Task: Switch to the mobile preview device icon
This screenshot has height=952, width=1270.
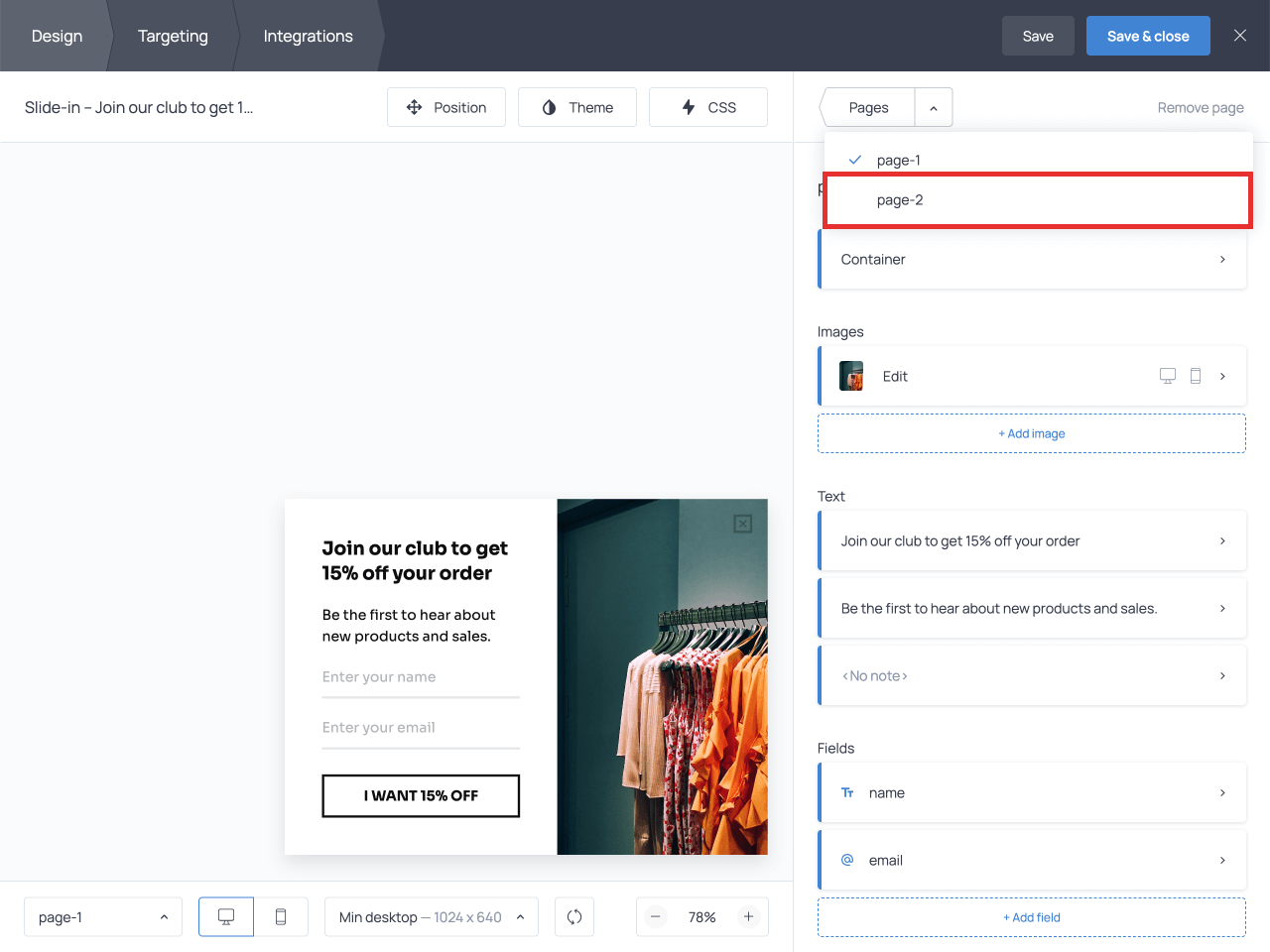Action: tap(281, 917)
